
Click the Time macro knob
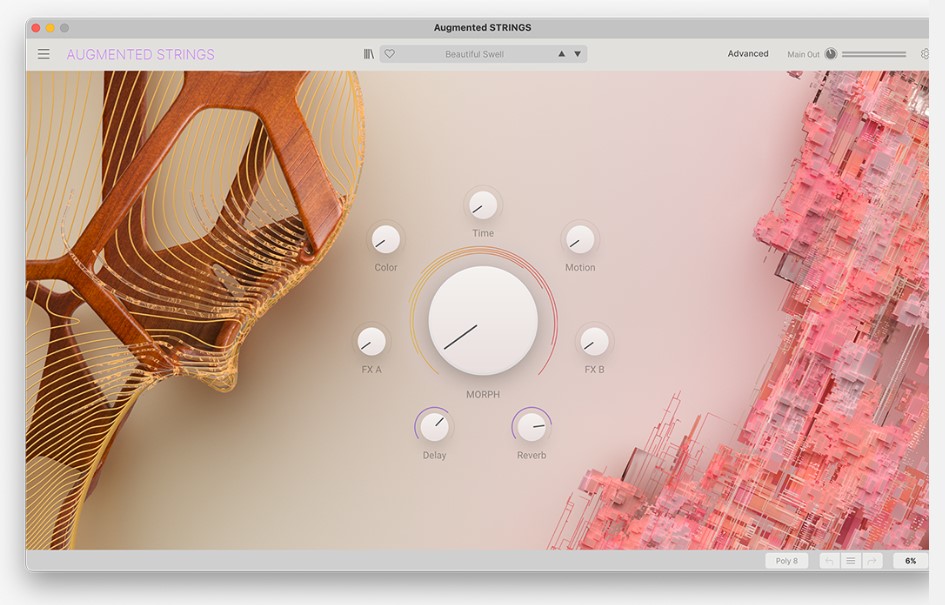click(x=483, y=205)
